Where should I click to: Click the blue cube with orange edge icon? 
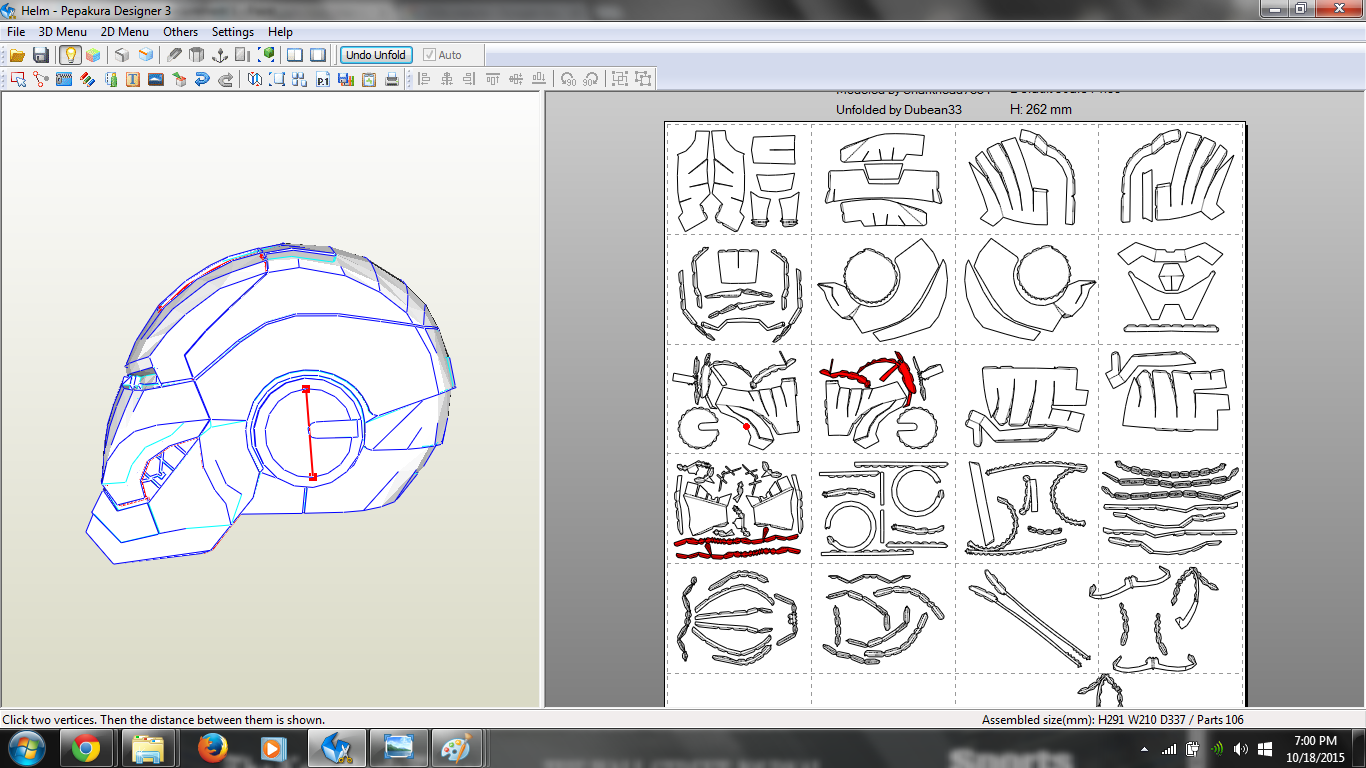(x=146, y=55)
